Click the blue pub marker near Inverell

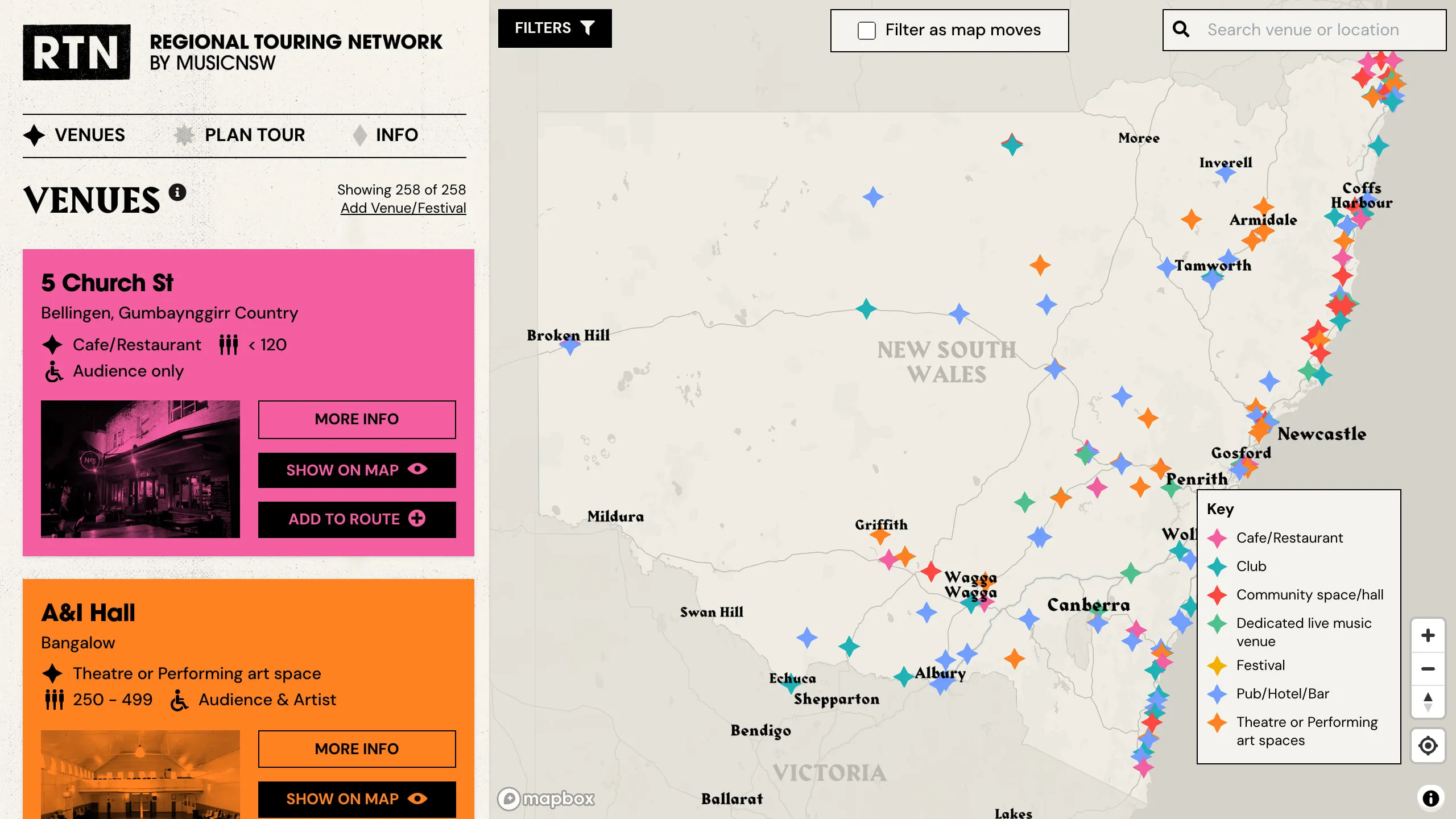1225,172
